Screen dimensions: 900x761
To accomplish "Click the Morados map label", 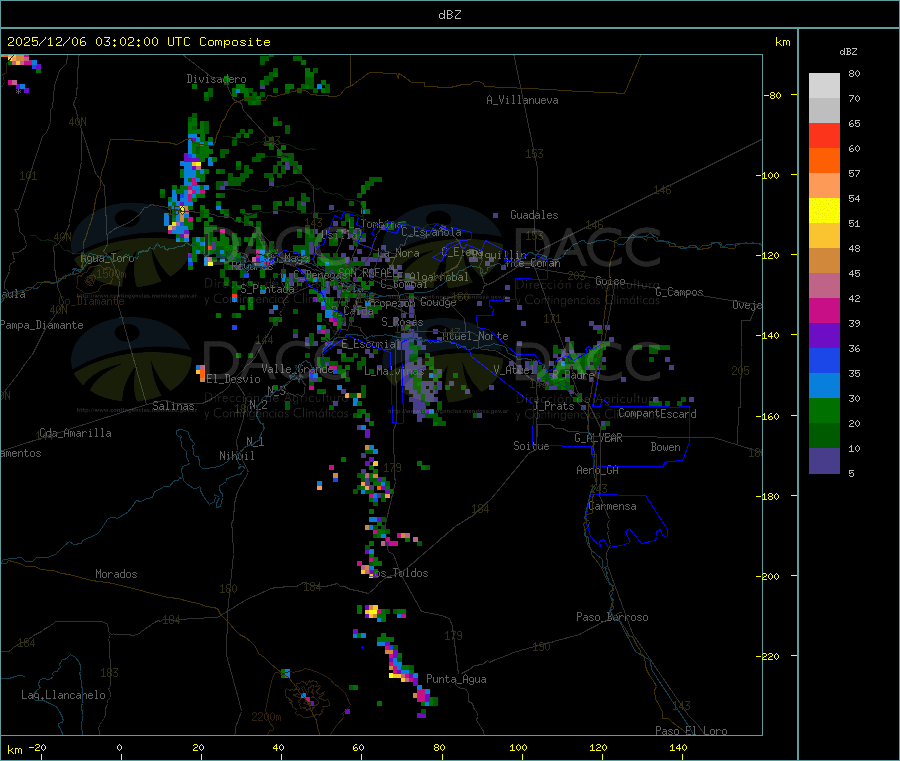I will [x=116, y=574].
